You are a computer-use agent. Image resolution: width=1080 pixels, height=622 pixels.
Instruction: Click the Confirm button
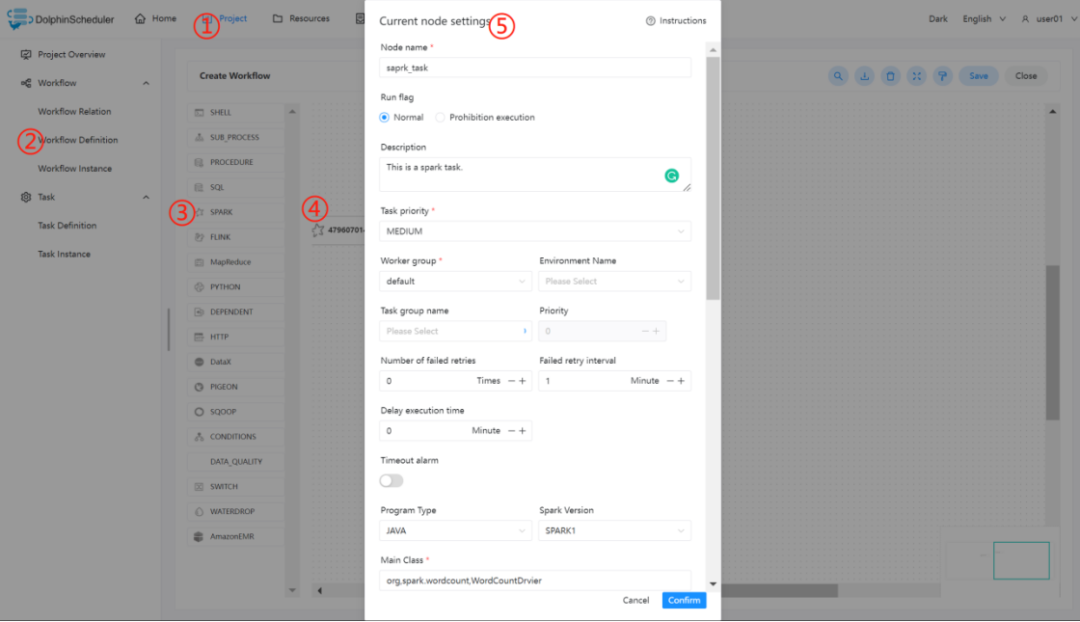pyautogui.click(x=684, y=601)
